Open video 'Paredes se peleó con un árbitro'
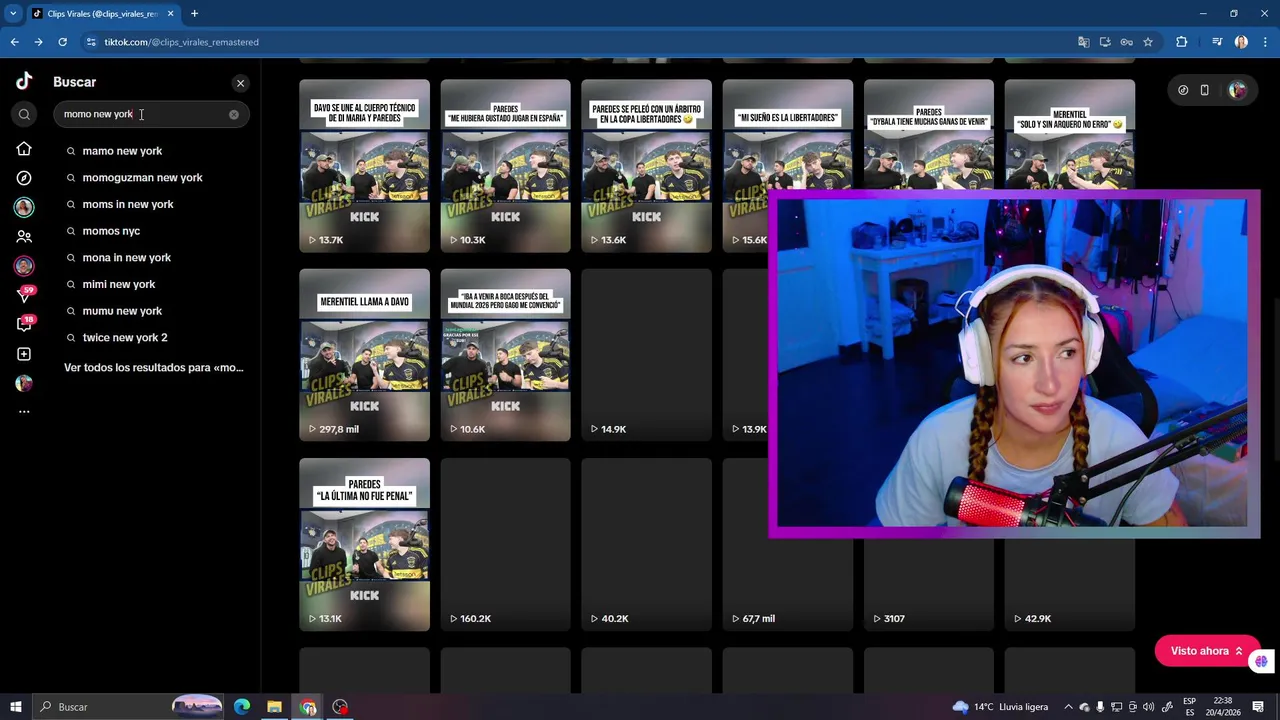This screenshot has width=1280, height=720. [x=646, y=166]
